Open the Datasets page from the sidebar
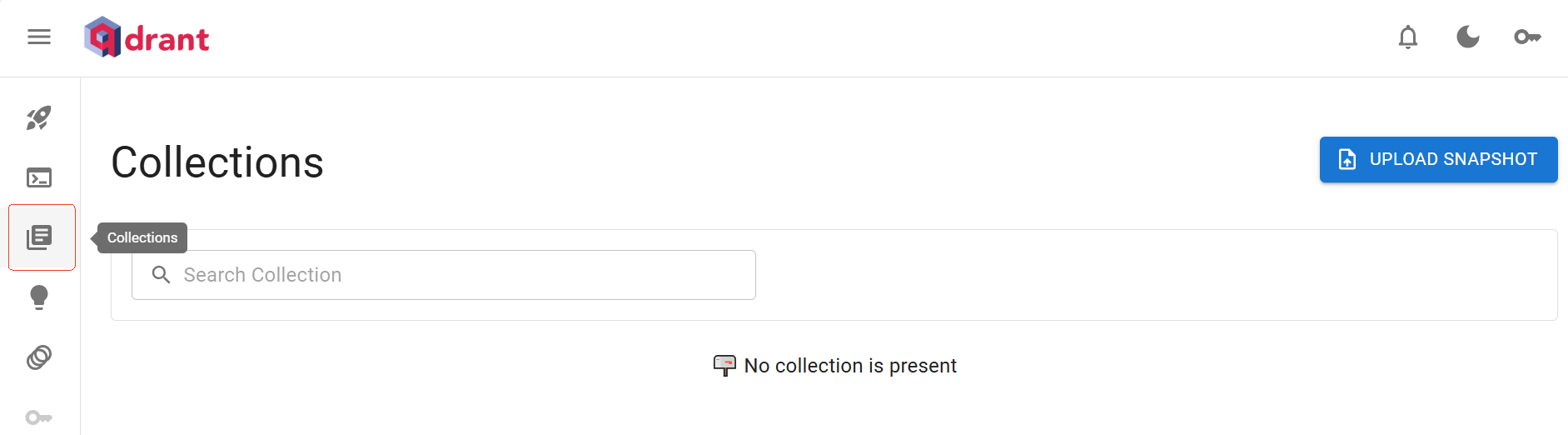The width and height of the screenshot is (1568, 435). click(39, 357)
